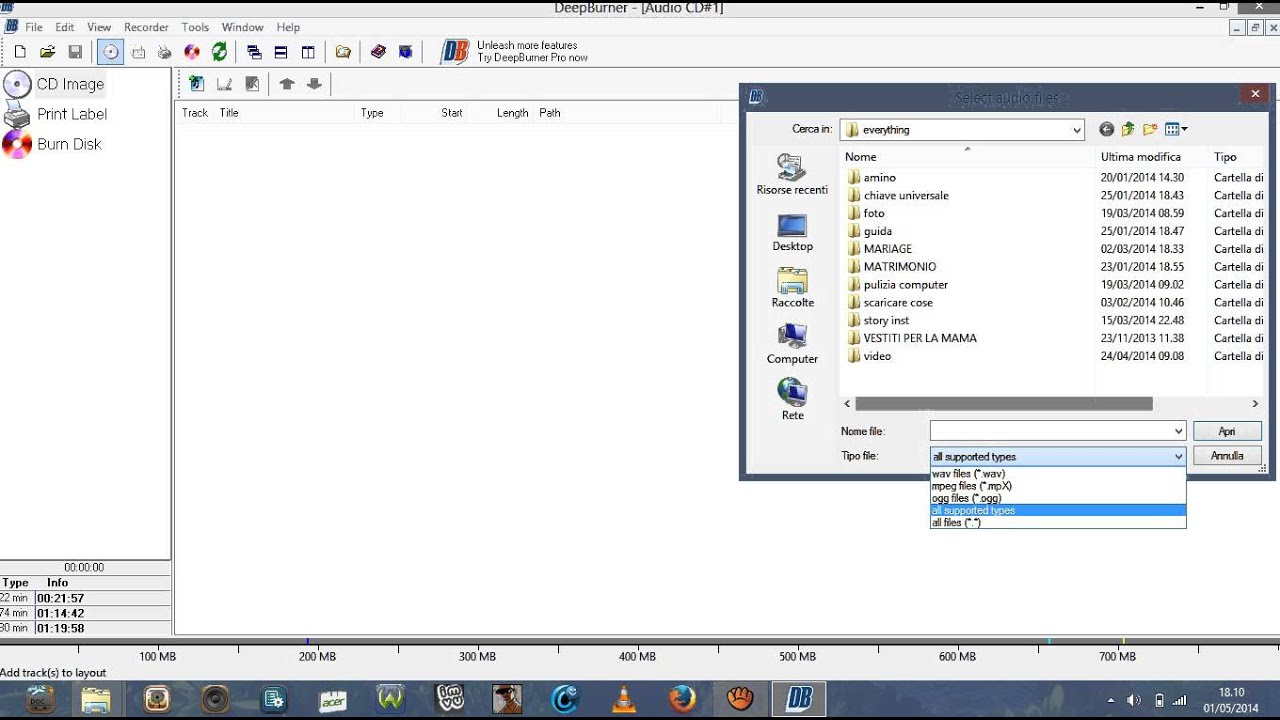Click the label editor toolbar icon

point(138,52)
